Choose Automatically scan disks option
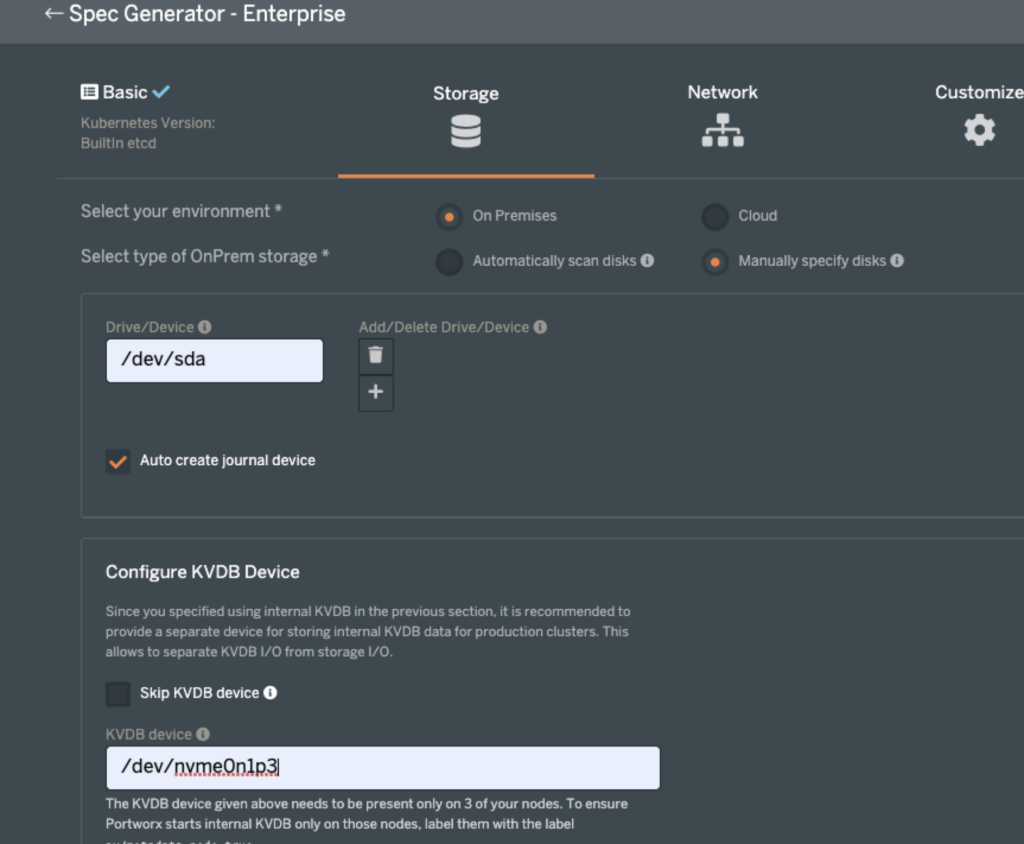Screen dimensions: 1024x844 tap(450, 261)
